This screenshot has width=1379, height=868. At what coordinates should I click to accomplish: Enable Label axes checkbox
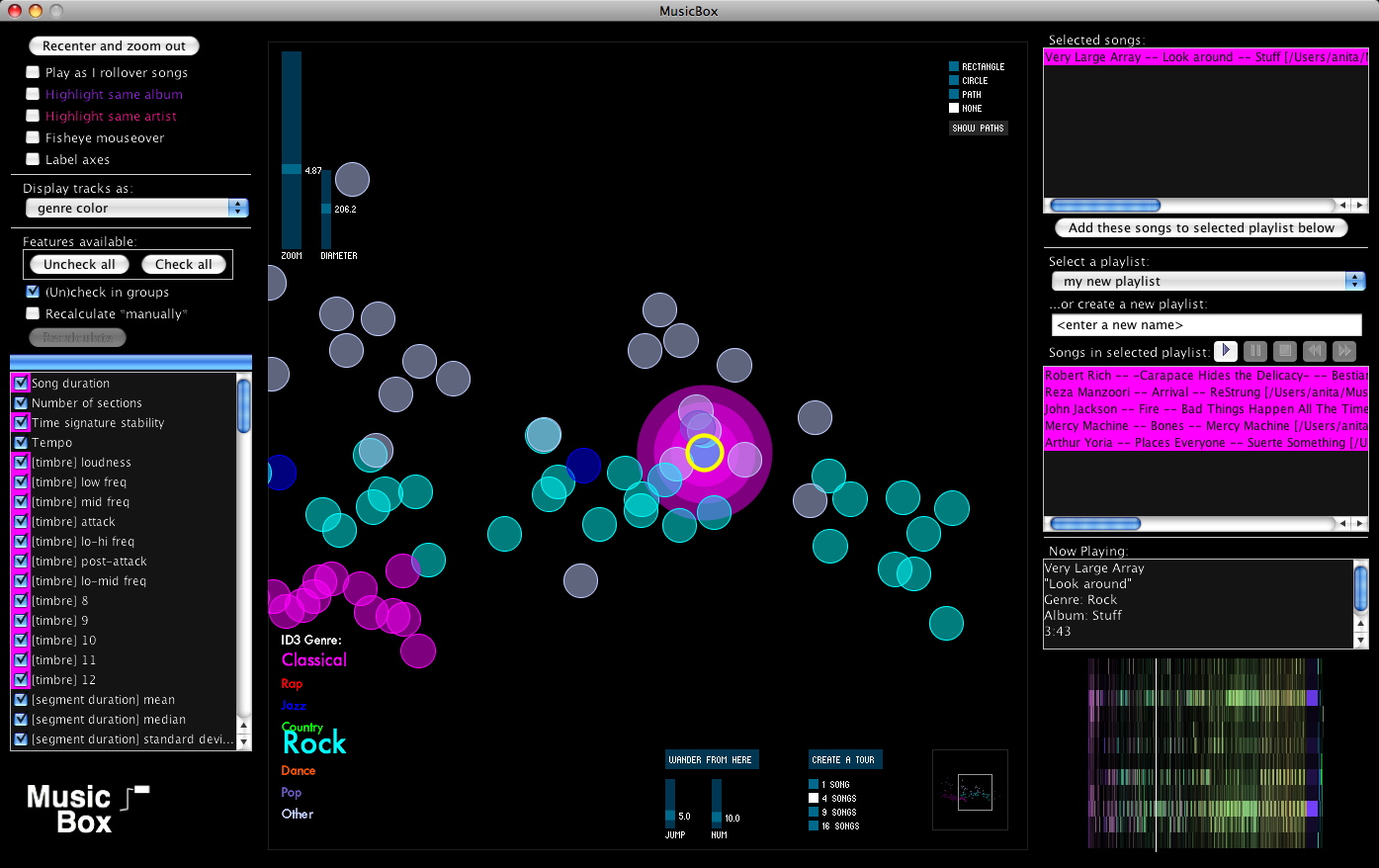33,159
